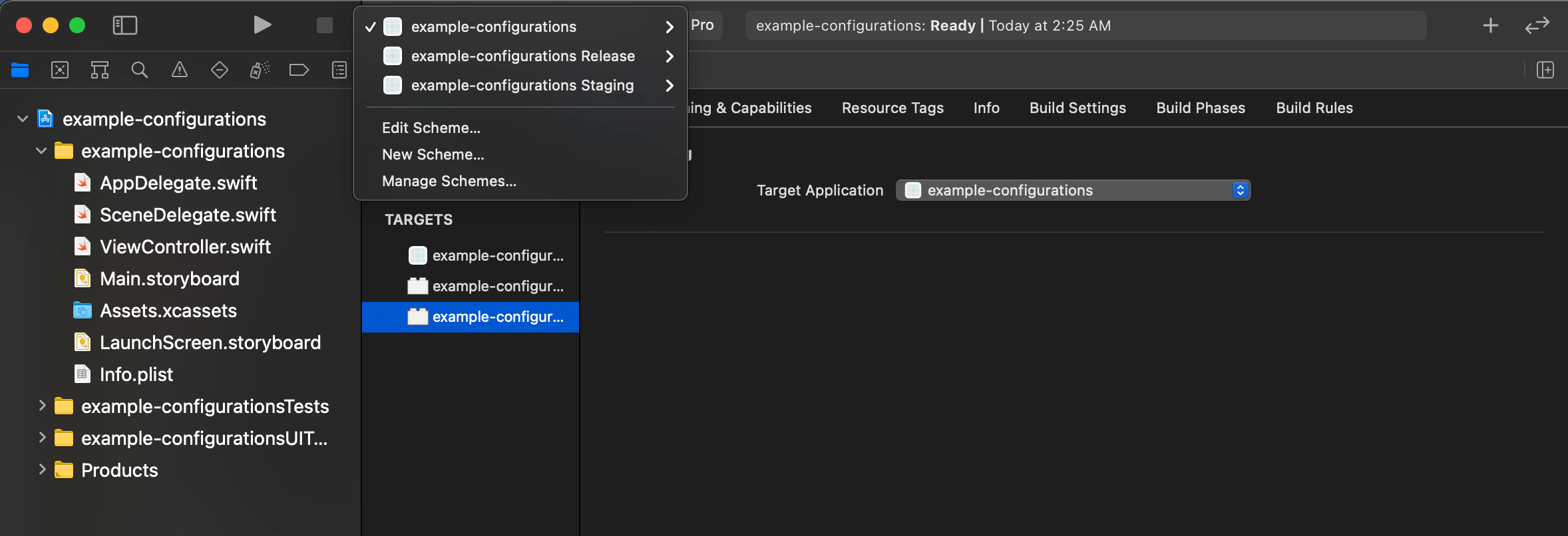Click the plus Library button

point(1491,25)
